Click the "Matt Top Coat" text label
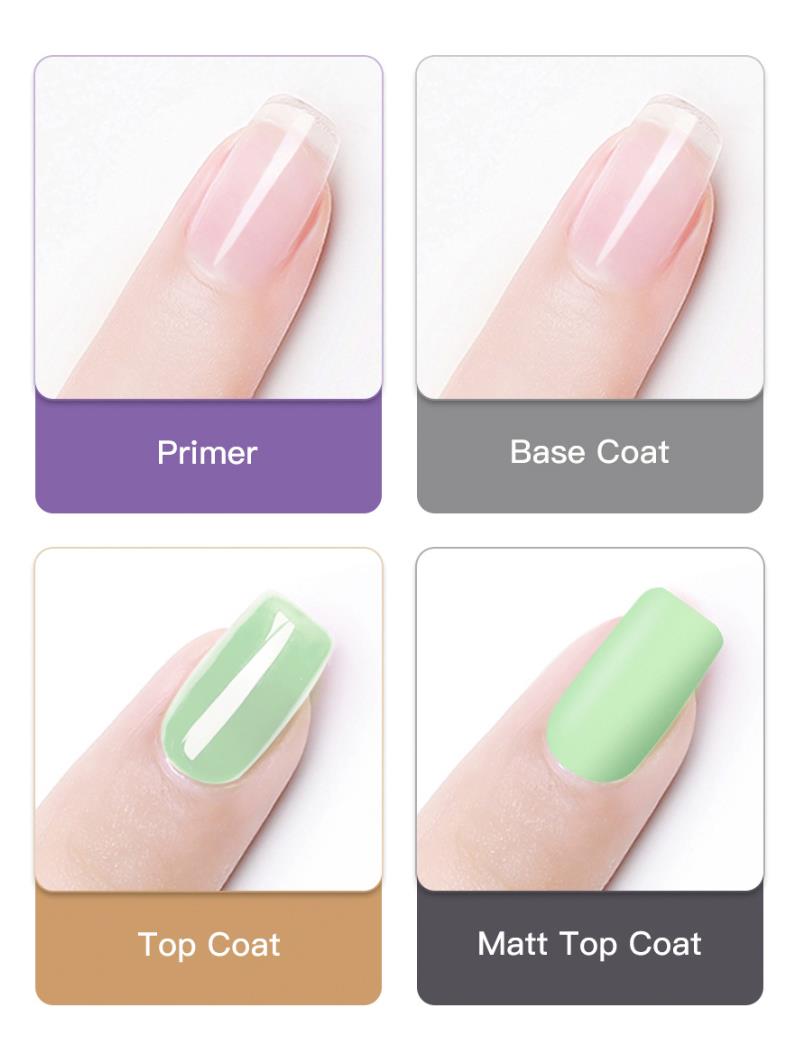Image resolution: width=795 pixels, height=1057 pixels. tap(589, 944)
